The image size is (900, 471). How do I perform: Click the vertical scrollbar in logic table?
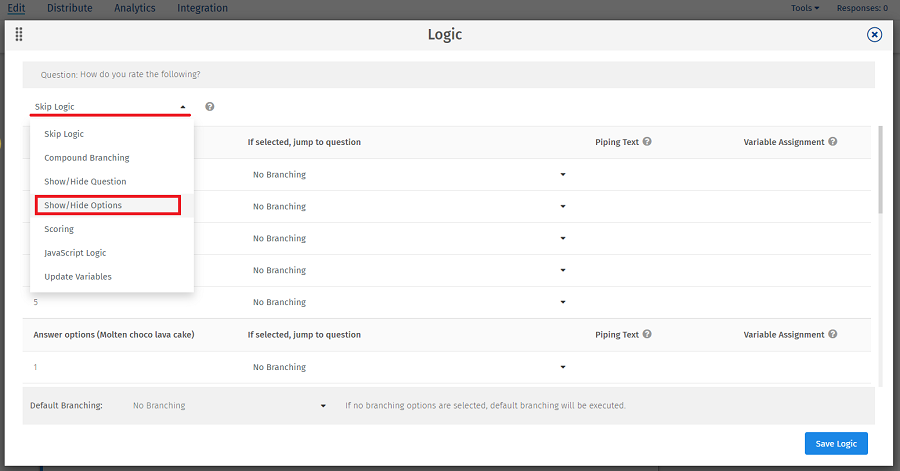click(x=880, y=170)
